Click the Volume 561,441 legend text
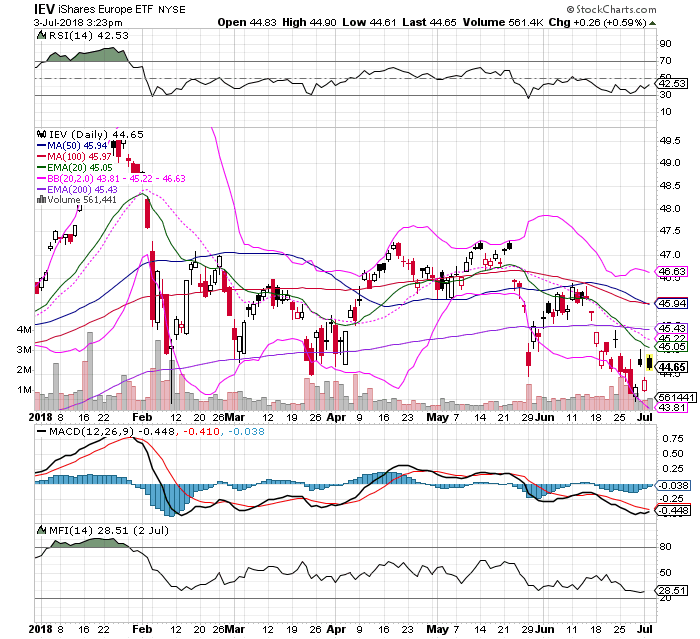 [82, 200]
